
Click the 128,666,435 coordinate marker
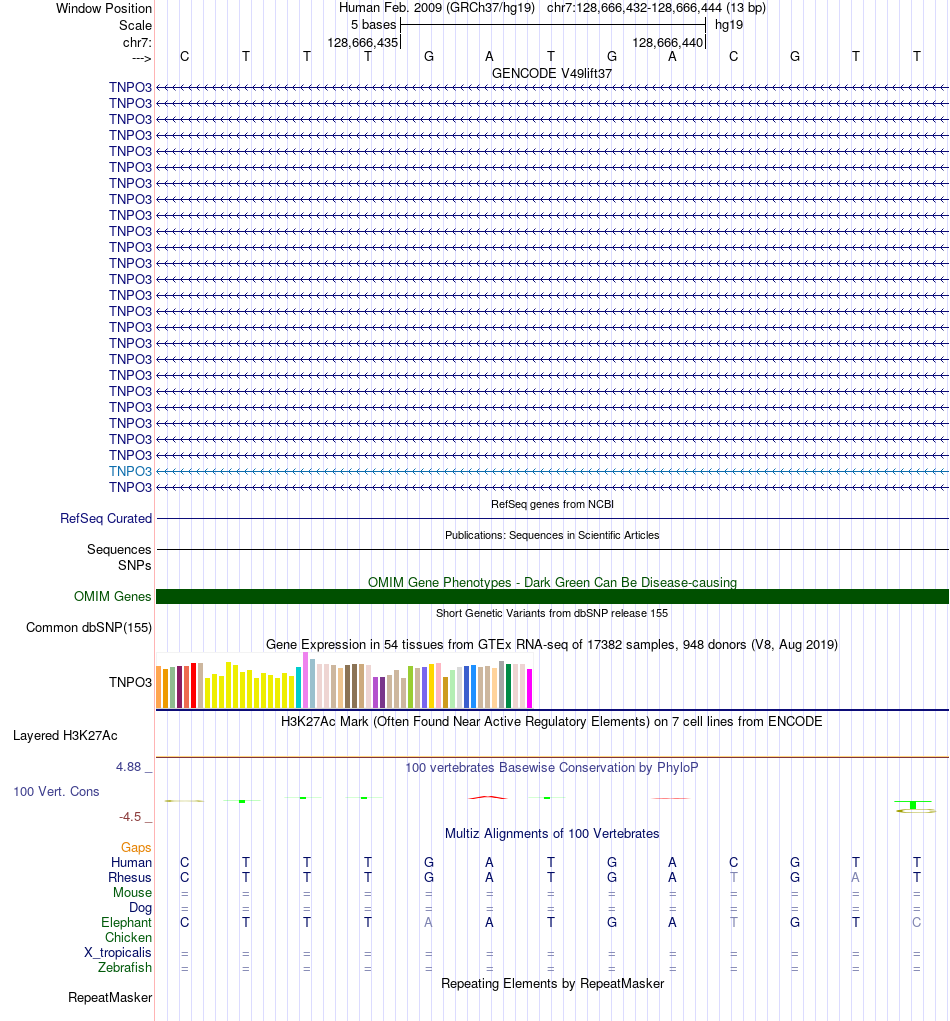(362, 42)
